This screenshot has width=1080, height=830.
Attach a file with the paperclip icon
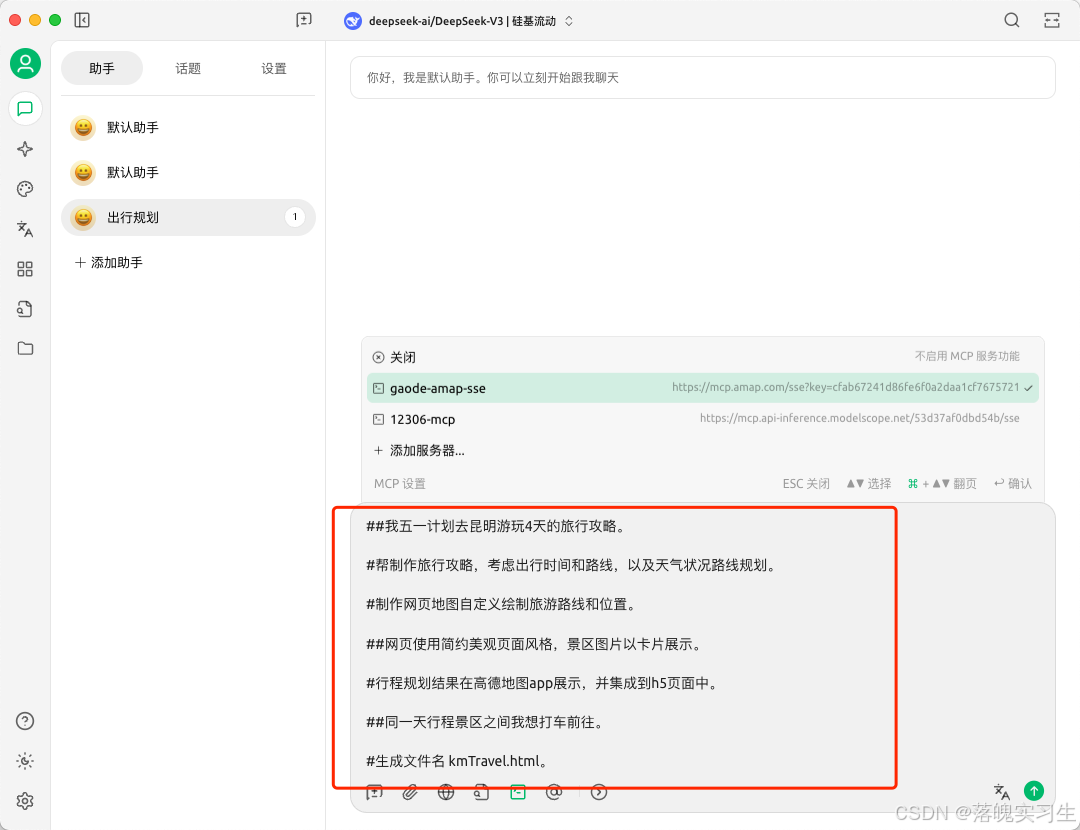point(410,791)
